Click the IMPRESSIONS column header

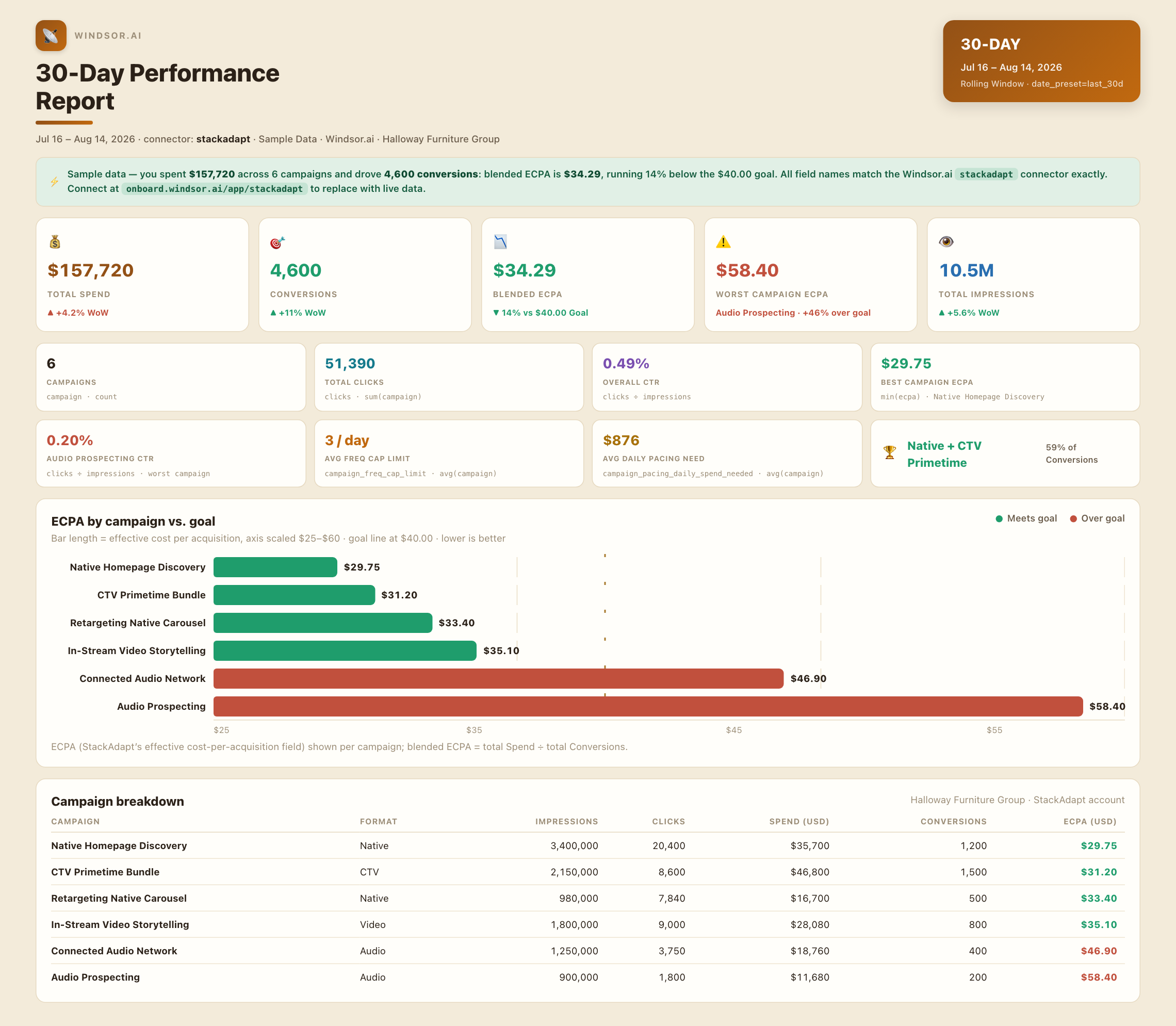(x=567, y=822)
